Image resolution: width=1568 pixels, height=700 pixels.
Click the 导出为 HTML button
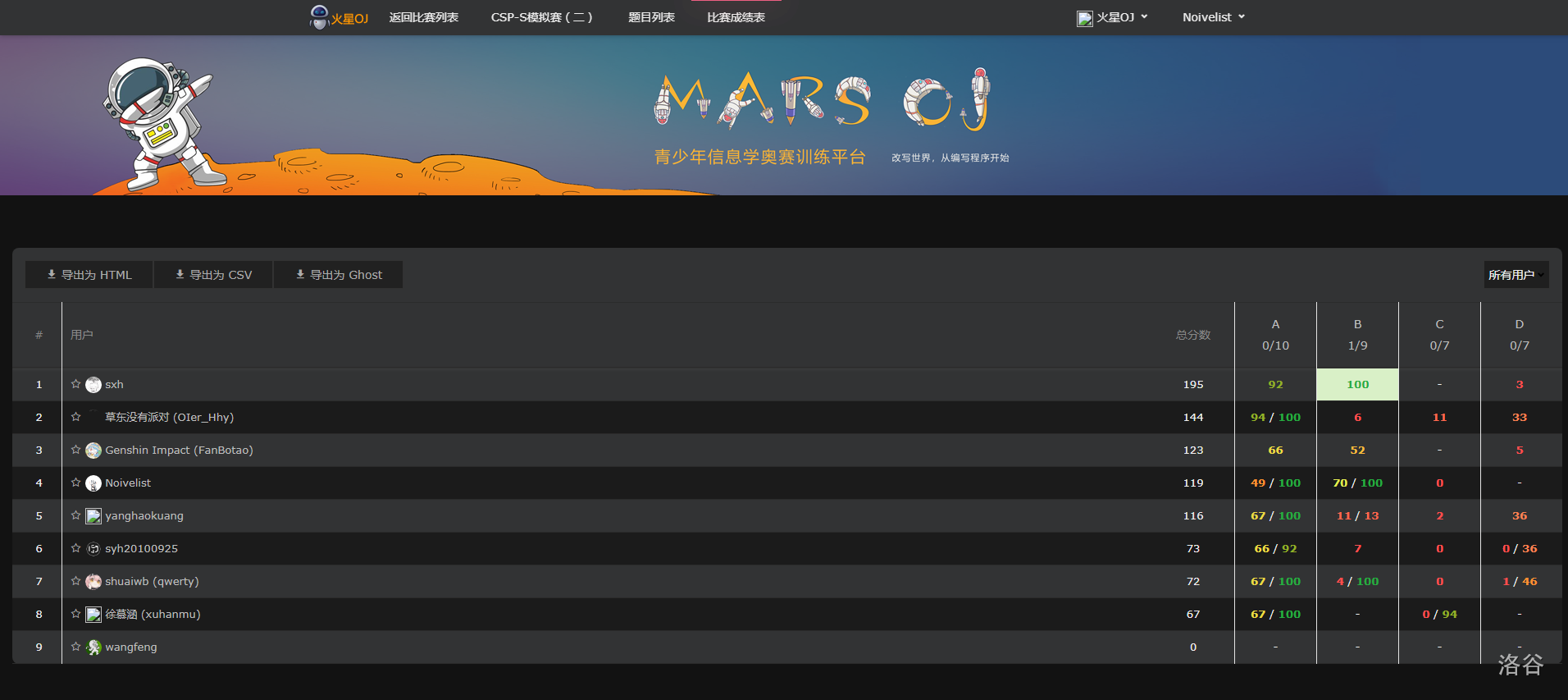click(x=89, y=275)
